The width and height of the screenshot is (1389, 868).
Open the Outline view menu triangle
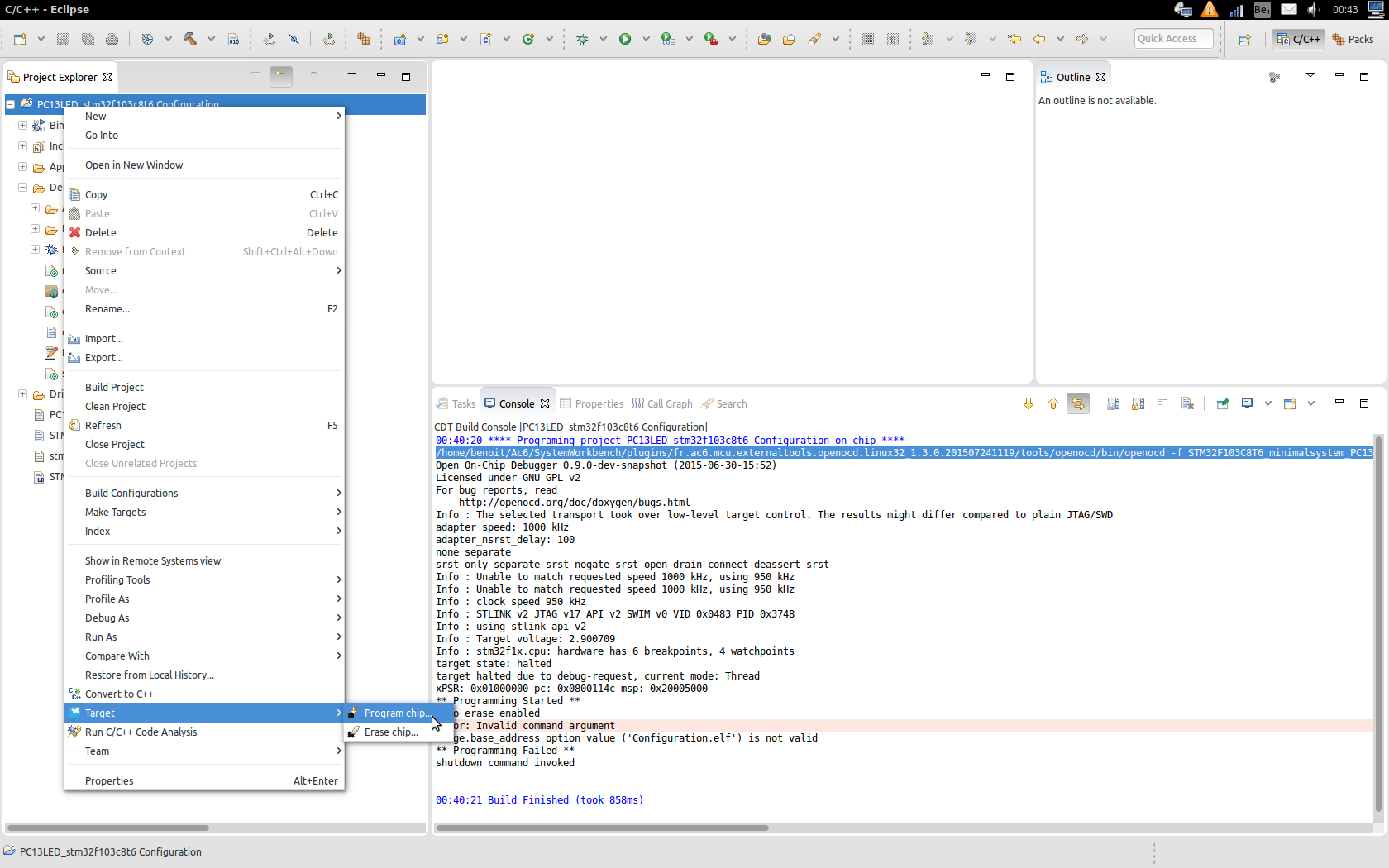pyautogui.click(x=1310, y=76)
